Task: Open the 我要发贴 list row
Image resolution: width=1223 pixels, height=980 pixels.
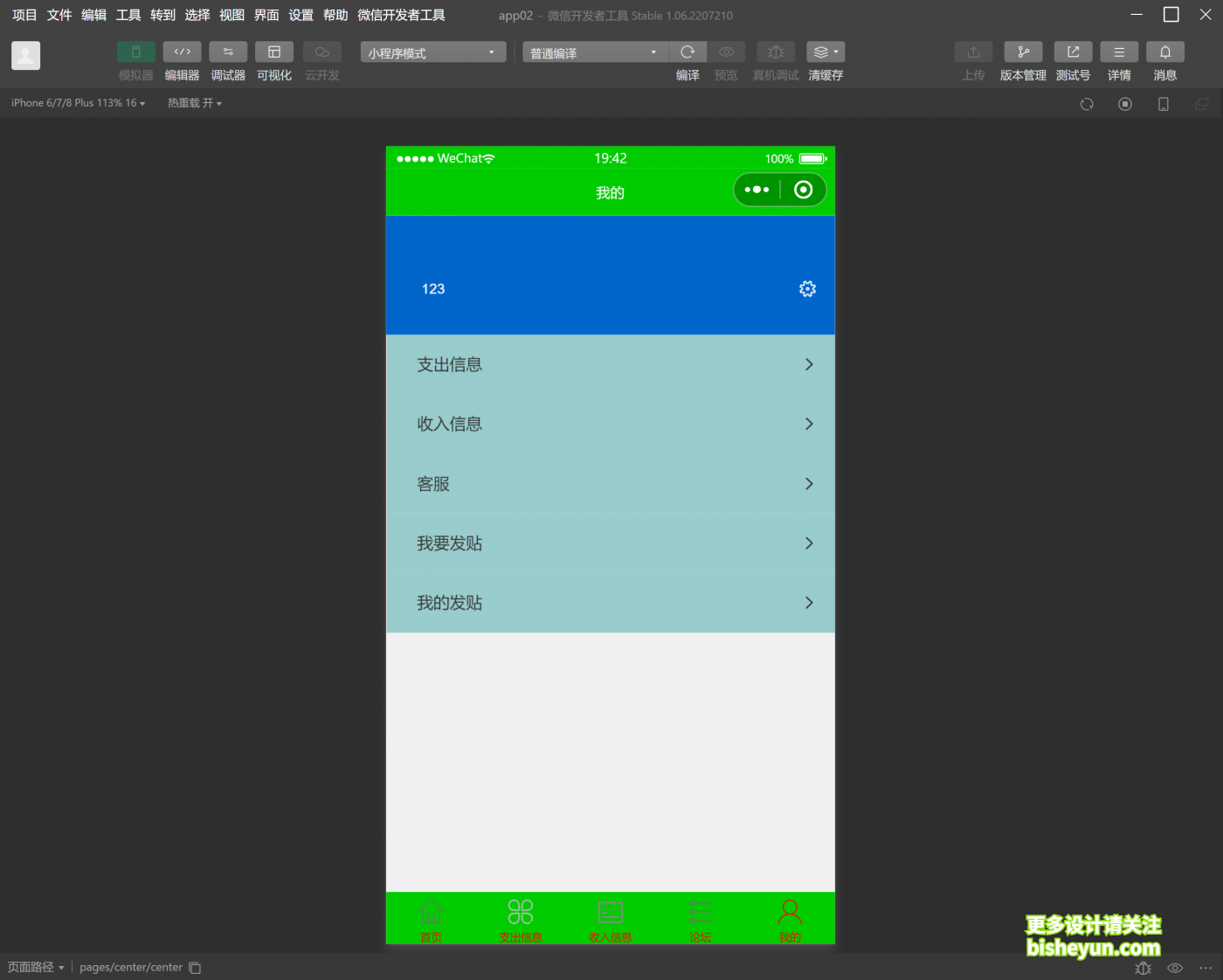Action: tap(610, 543)
